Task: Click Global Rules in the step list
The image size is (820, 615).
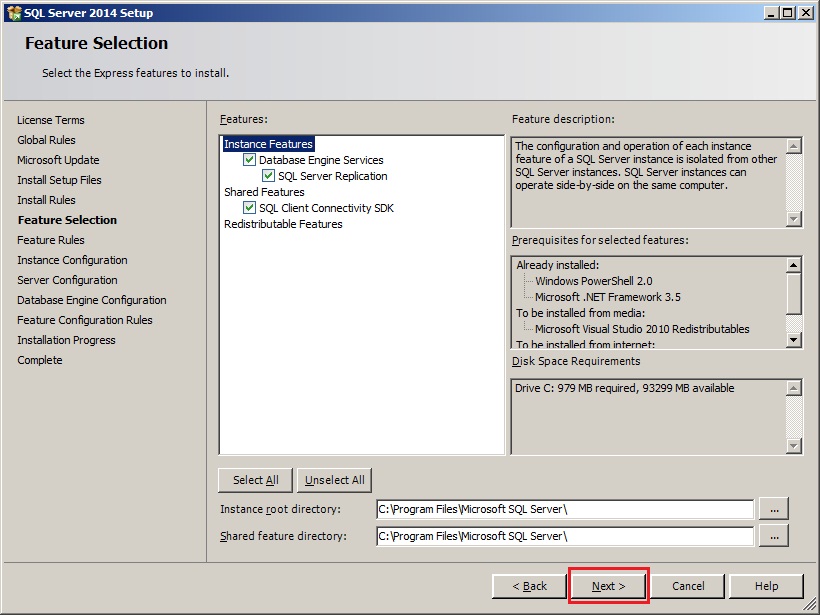Action: [x=46, y=140]
